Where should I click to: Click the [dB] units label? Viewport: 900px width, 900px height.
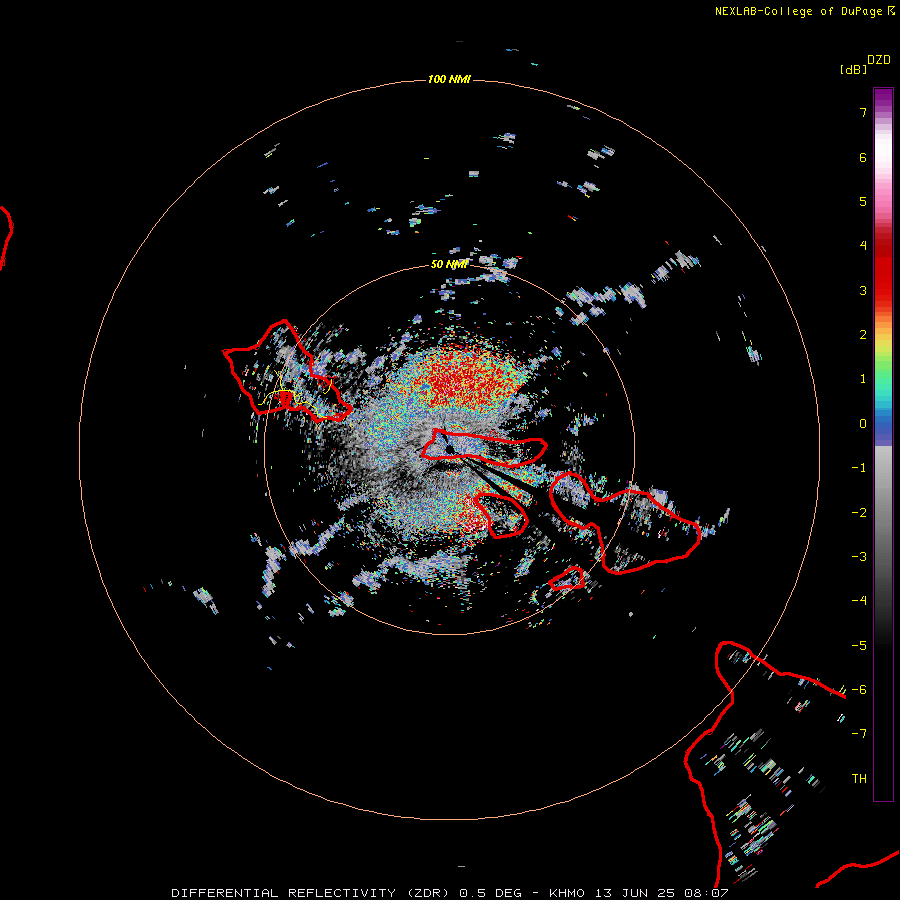854,70
